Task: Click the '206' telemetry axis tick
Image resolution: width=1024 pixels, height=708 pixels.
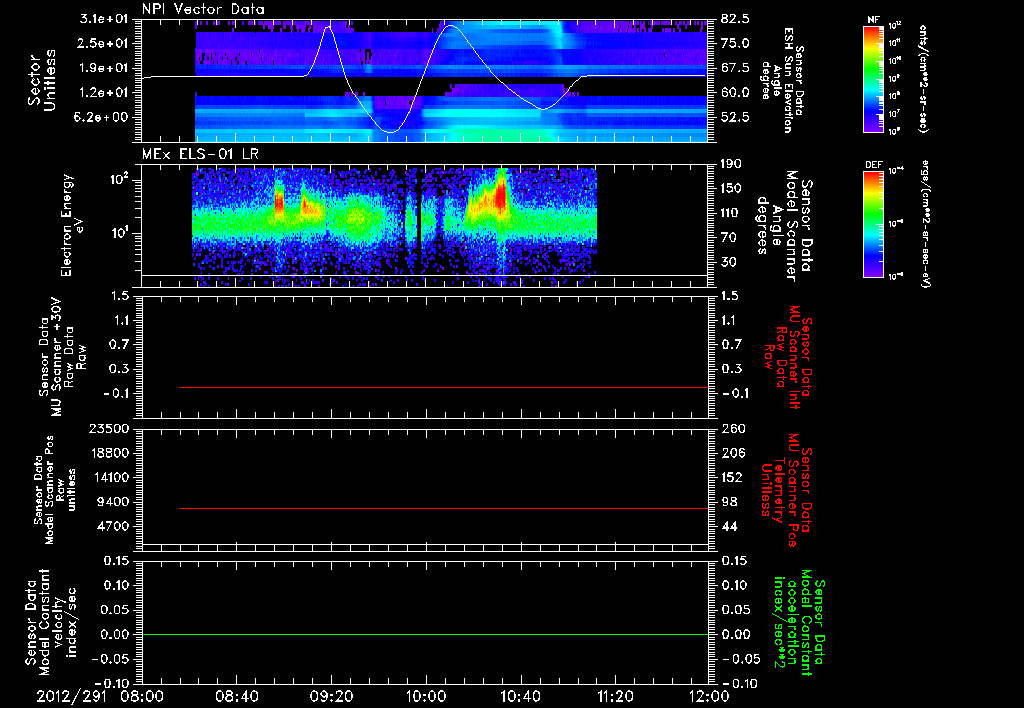Action: (x=732, y=453)
